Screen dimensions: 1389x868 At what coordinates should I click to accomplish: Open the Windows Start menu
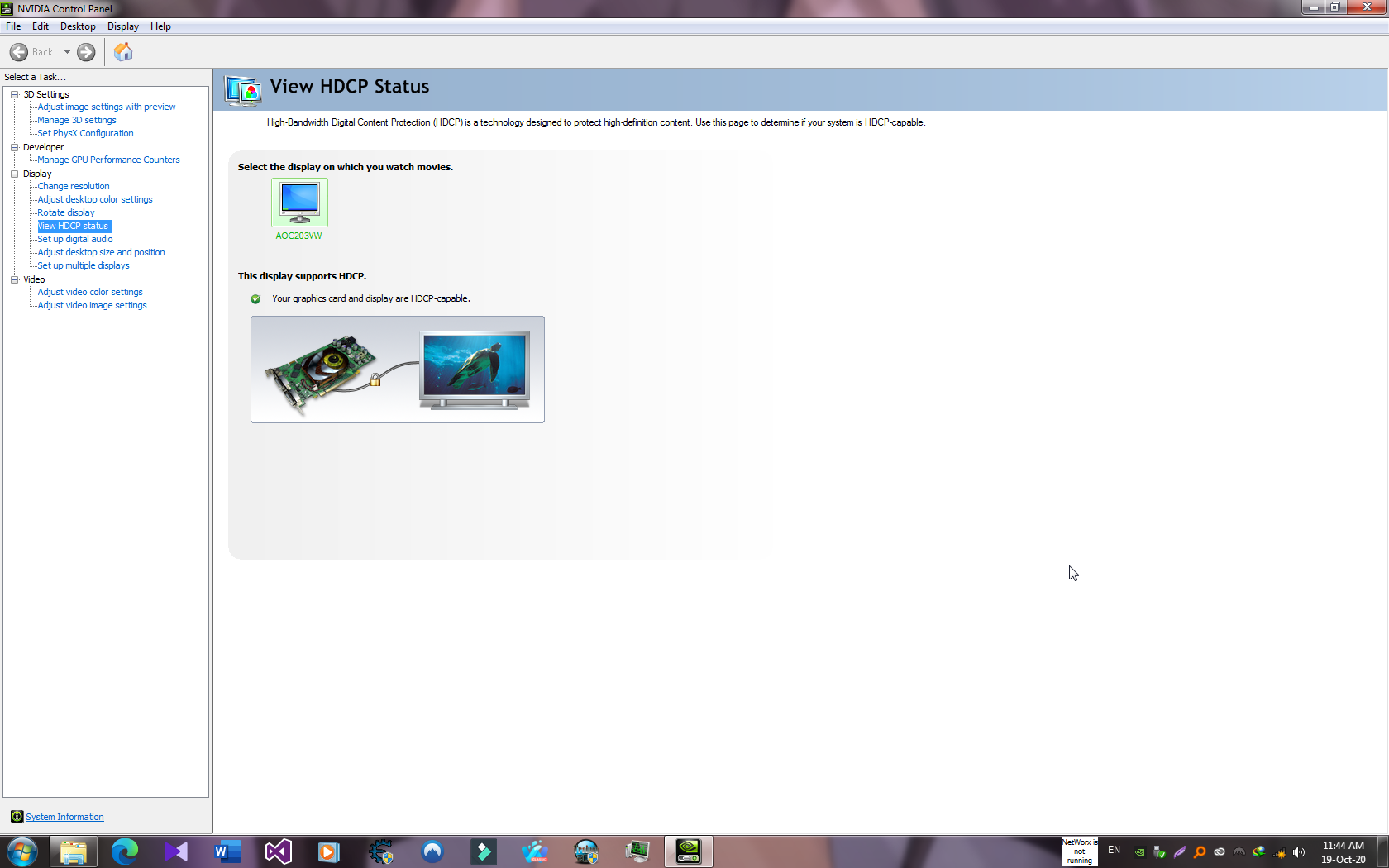pyautogui.click(x=22, y=851)
